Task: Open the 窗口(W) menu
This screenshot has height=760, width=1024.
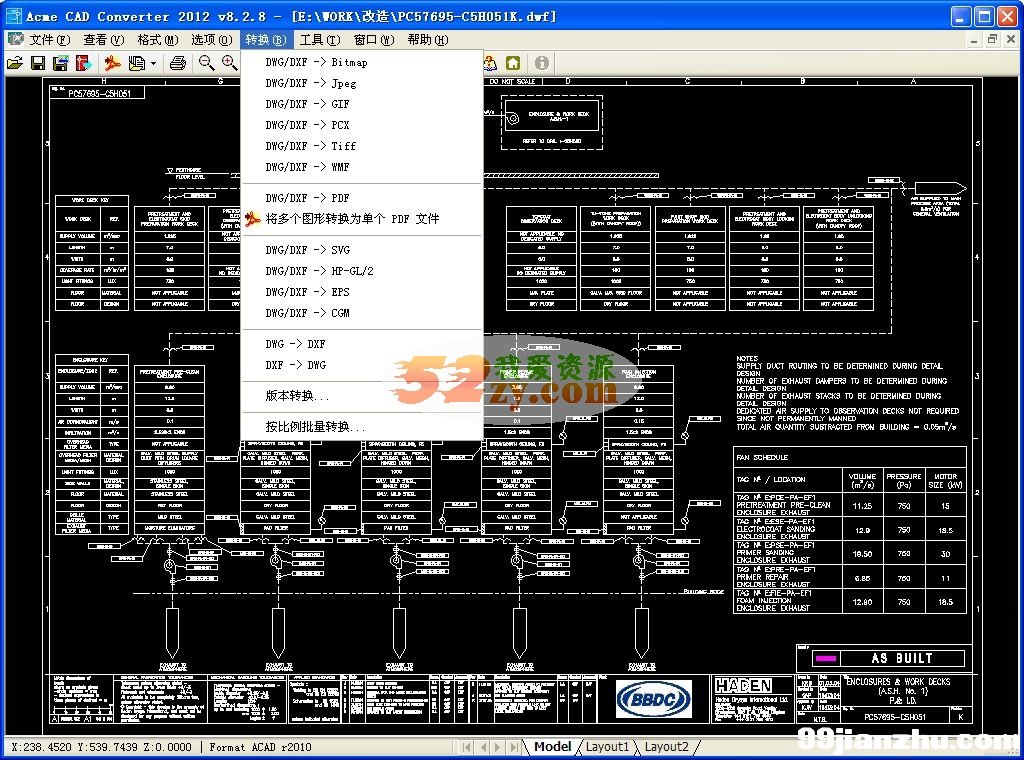Action: (374, 40)
